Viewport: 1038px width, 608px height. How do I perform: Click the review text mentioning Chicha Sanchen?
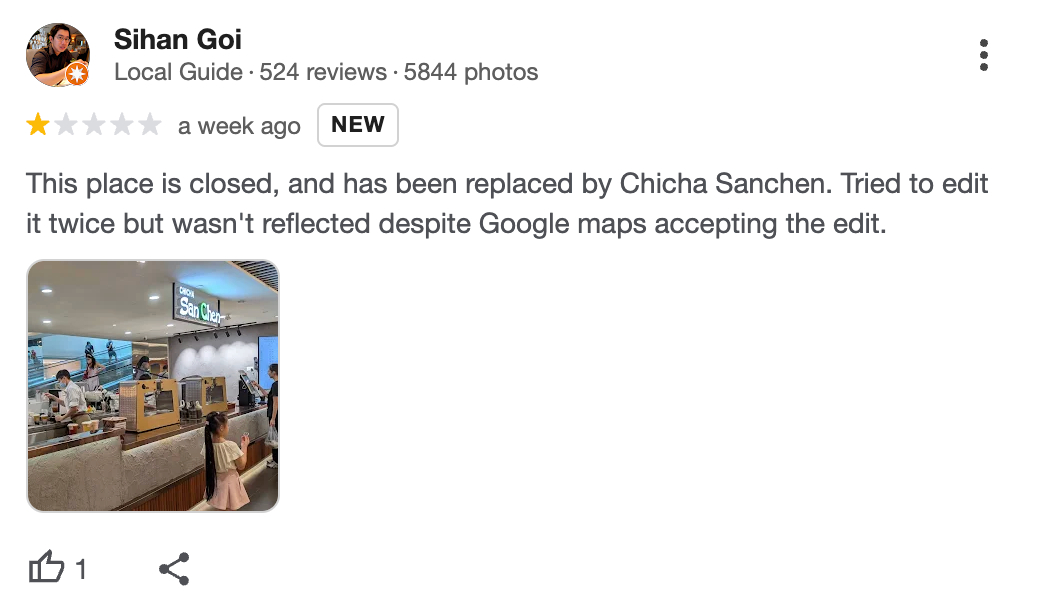click(x=506, y=204)
